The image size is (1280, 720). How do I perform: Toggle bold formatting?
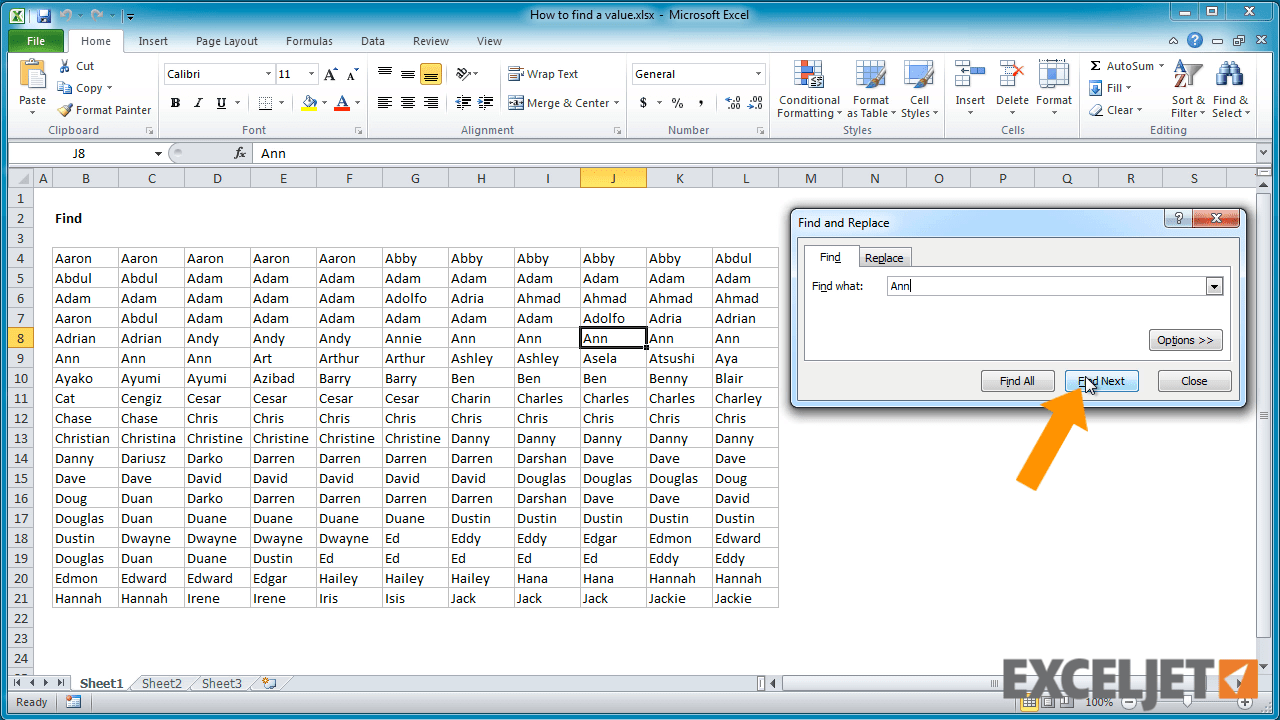175,103
